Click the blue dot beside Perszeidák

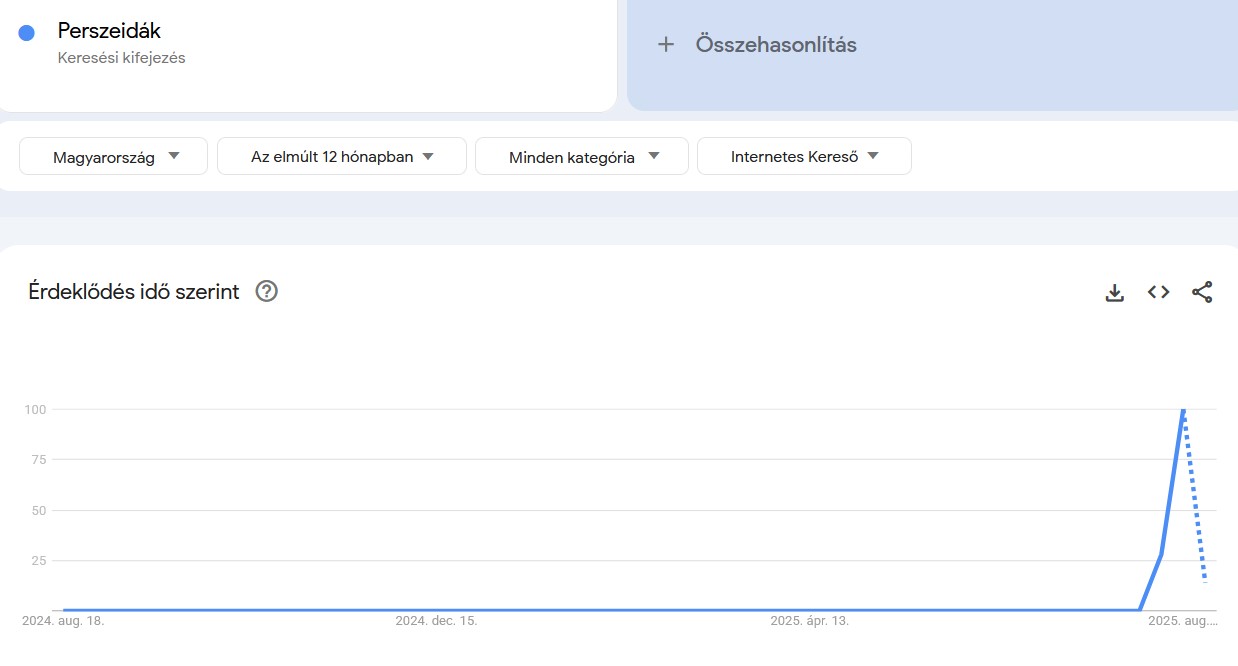tap(25, 32)
